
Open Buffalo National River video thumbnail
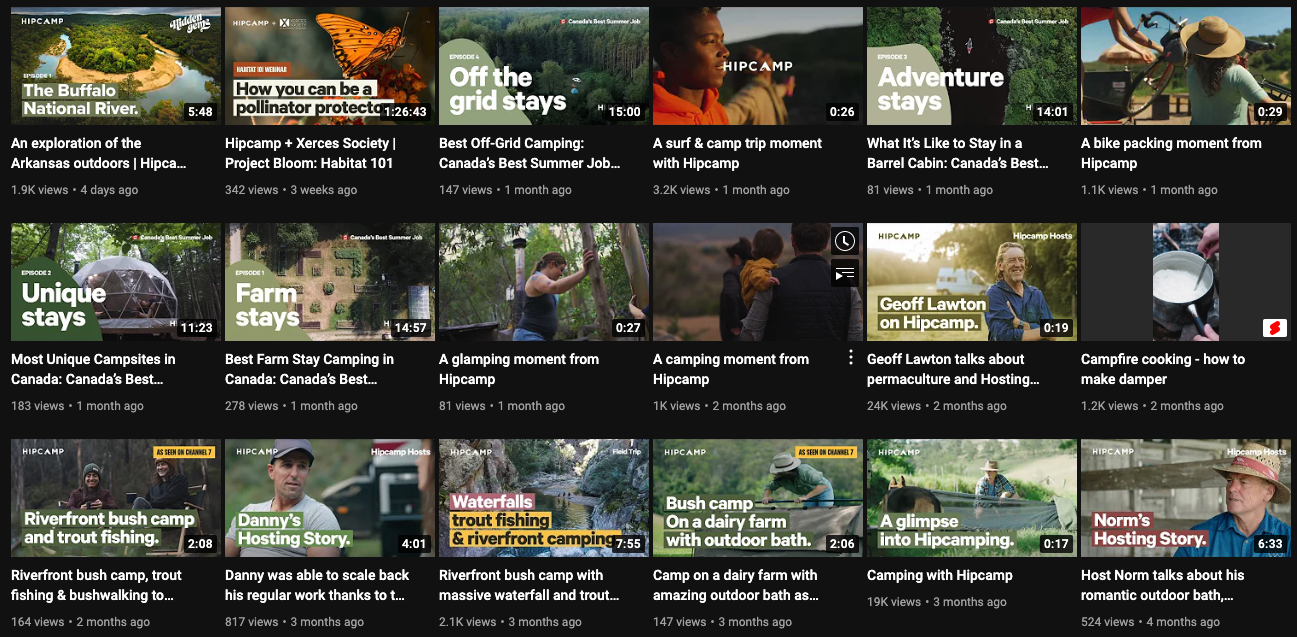coord(116,66)
